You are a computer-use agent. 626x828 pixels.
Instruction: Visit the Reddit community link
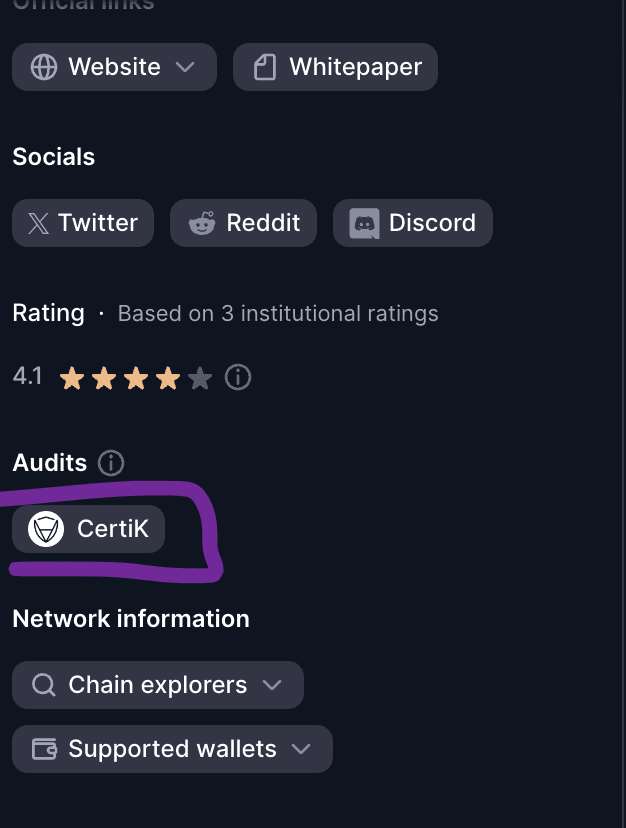[x=263, y=223]
